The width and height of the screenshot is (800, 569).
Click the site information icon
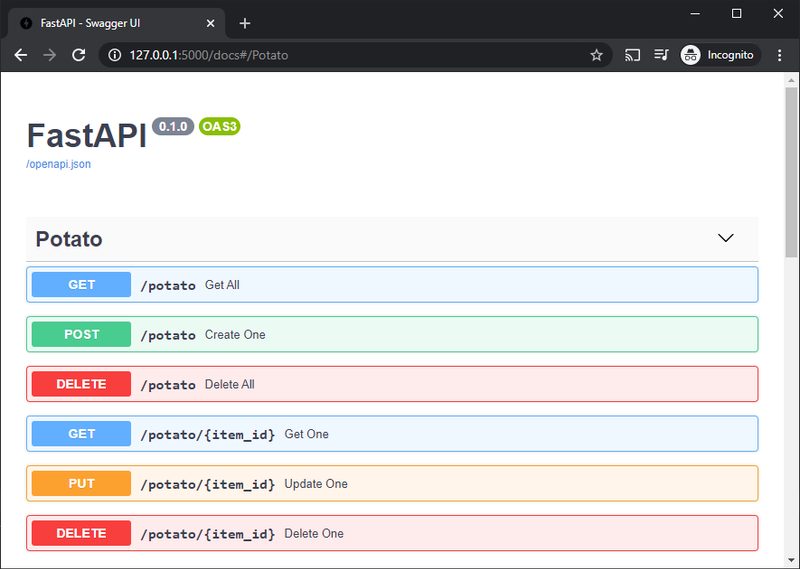click(115, 55)
